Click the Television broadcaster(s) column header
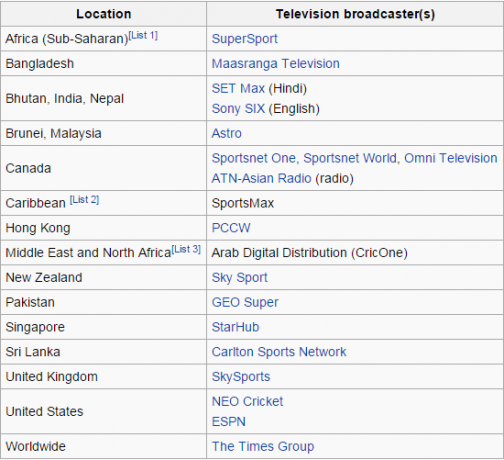The height and width of the screenshot is (460, 504). coord(355,14)
